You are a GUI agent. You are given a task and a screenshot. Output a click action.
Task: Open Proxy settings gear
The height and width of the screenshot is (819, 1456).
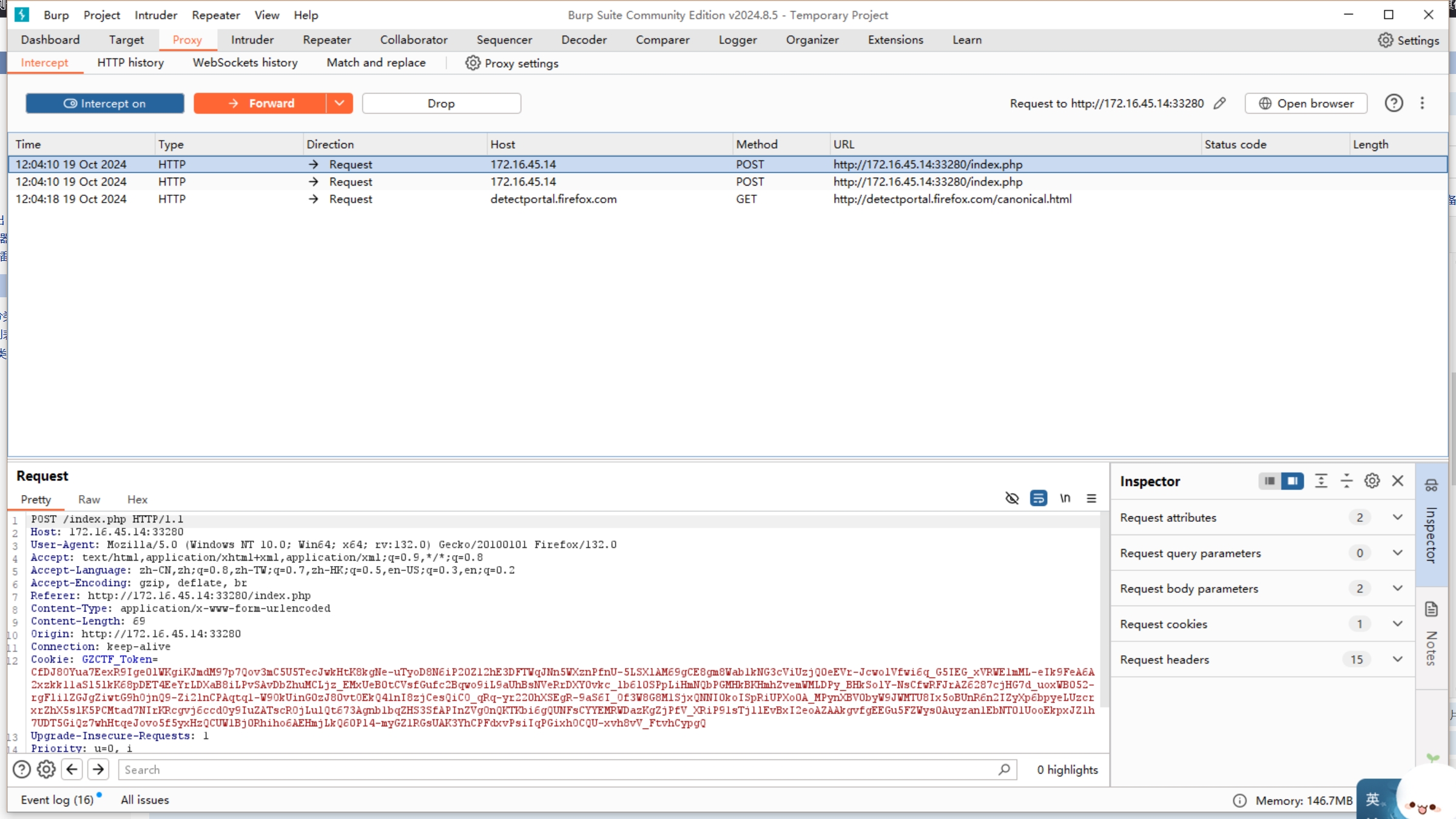click(x=473, y=63)
